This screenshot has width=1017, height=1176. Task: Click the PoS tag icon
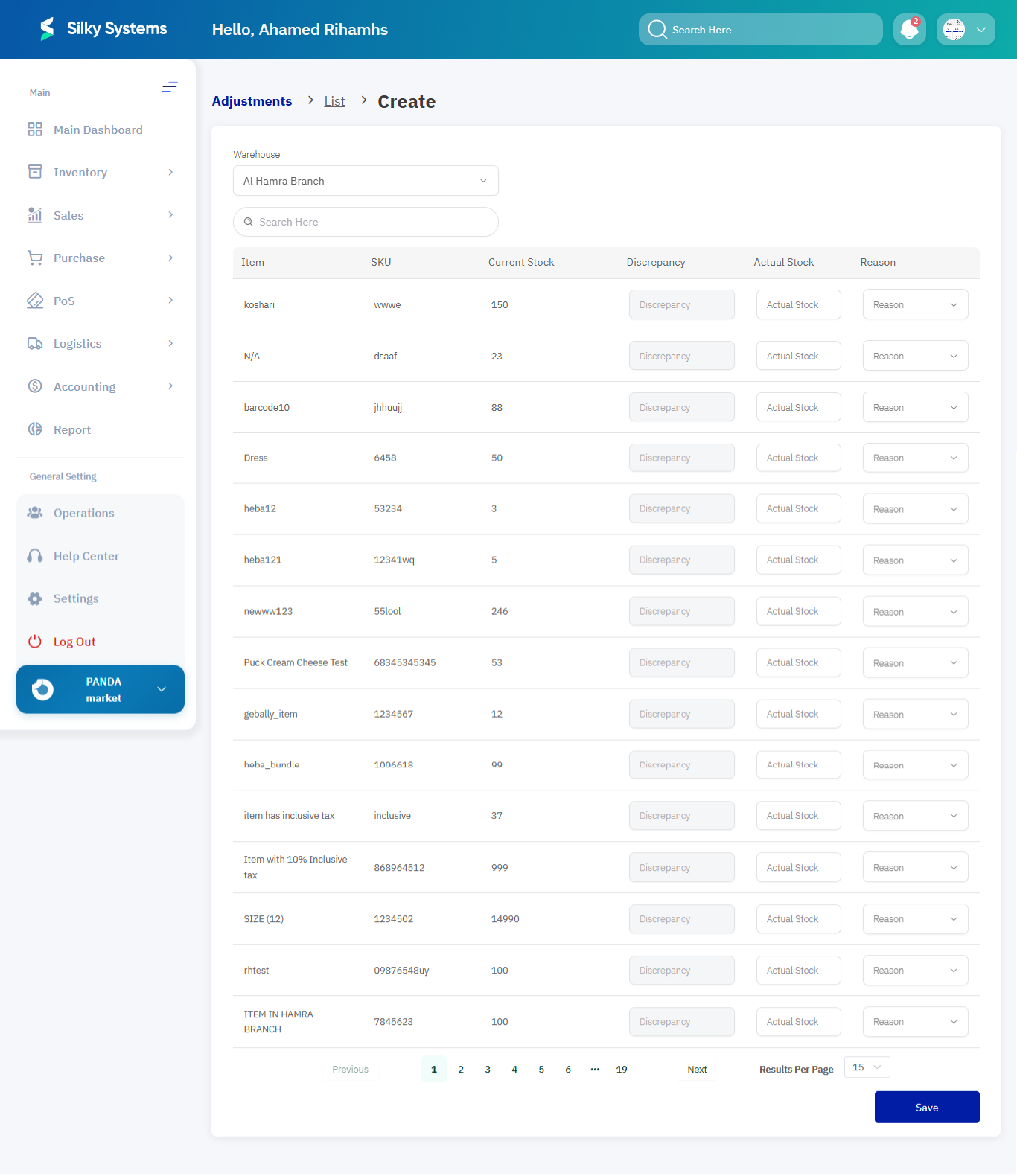tap(35, 301)
